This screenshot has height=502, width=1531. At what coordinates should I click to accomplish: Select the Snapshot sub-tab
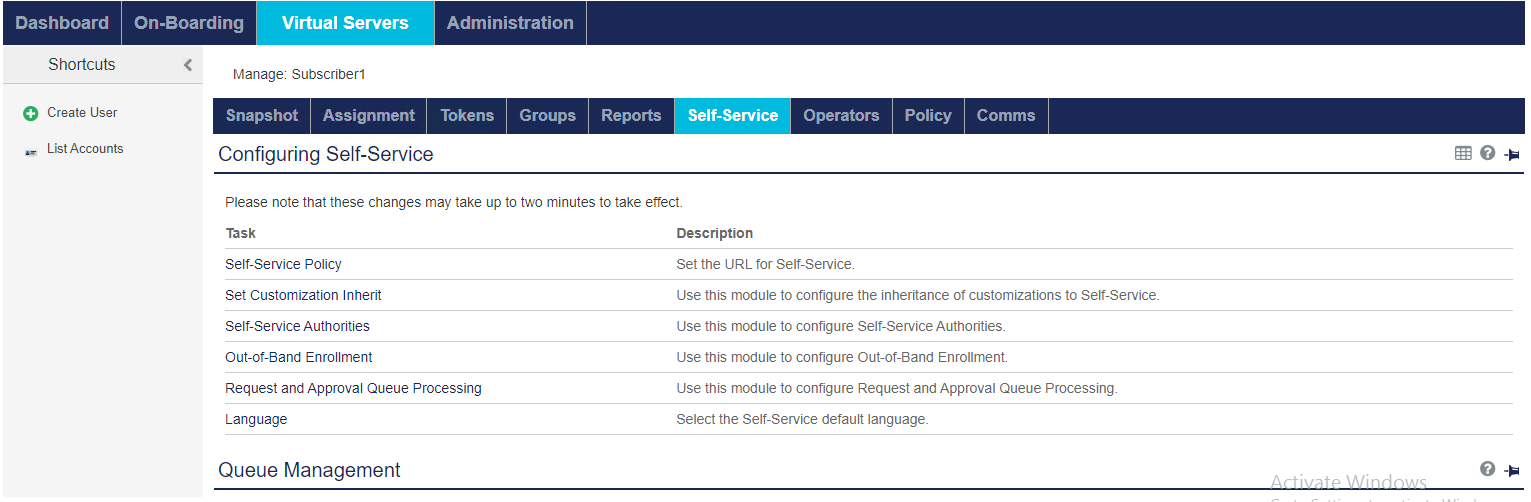[262, 116]
